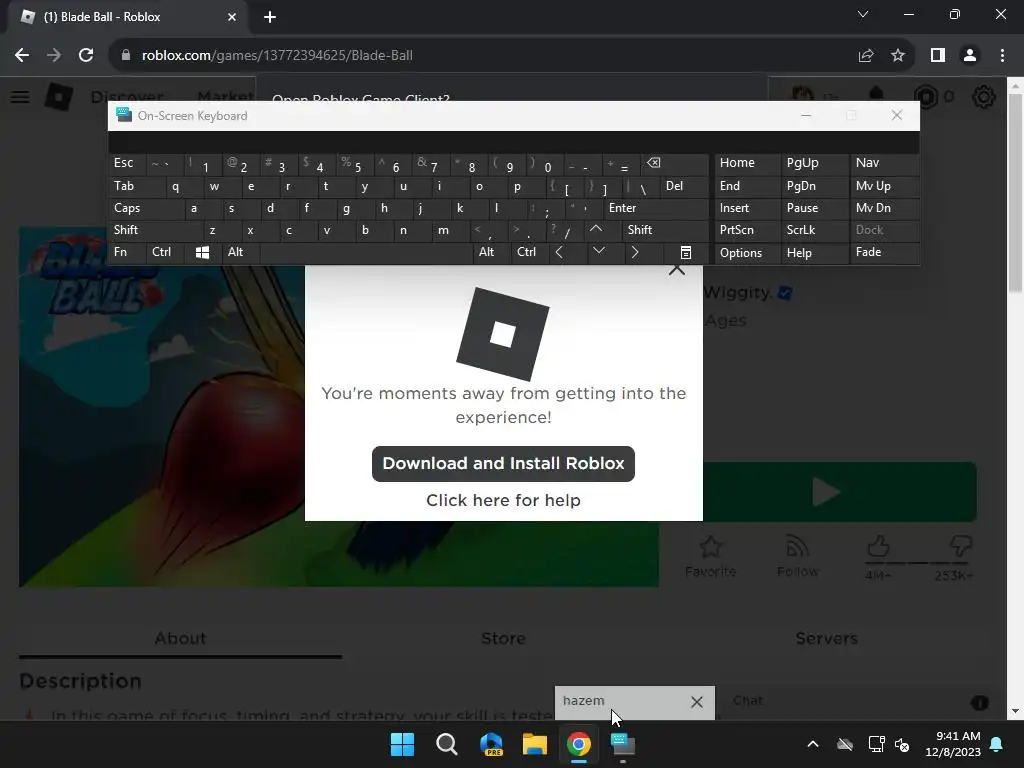
Task: Open the Roblox hamburger navigation menu
Action: tap(20, 97)
